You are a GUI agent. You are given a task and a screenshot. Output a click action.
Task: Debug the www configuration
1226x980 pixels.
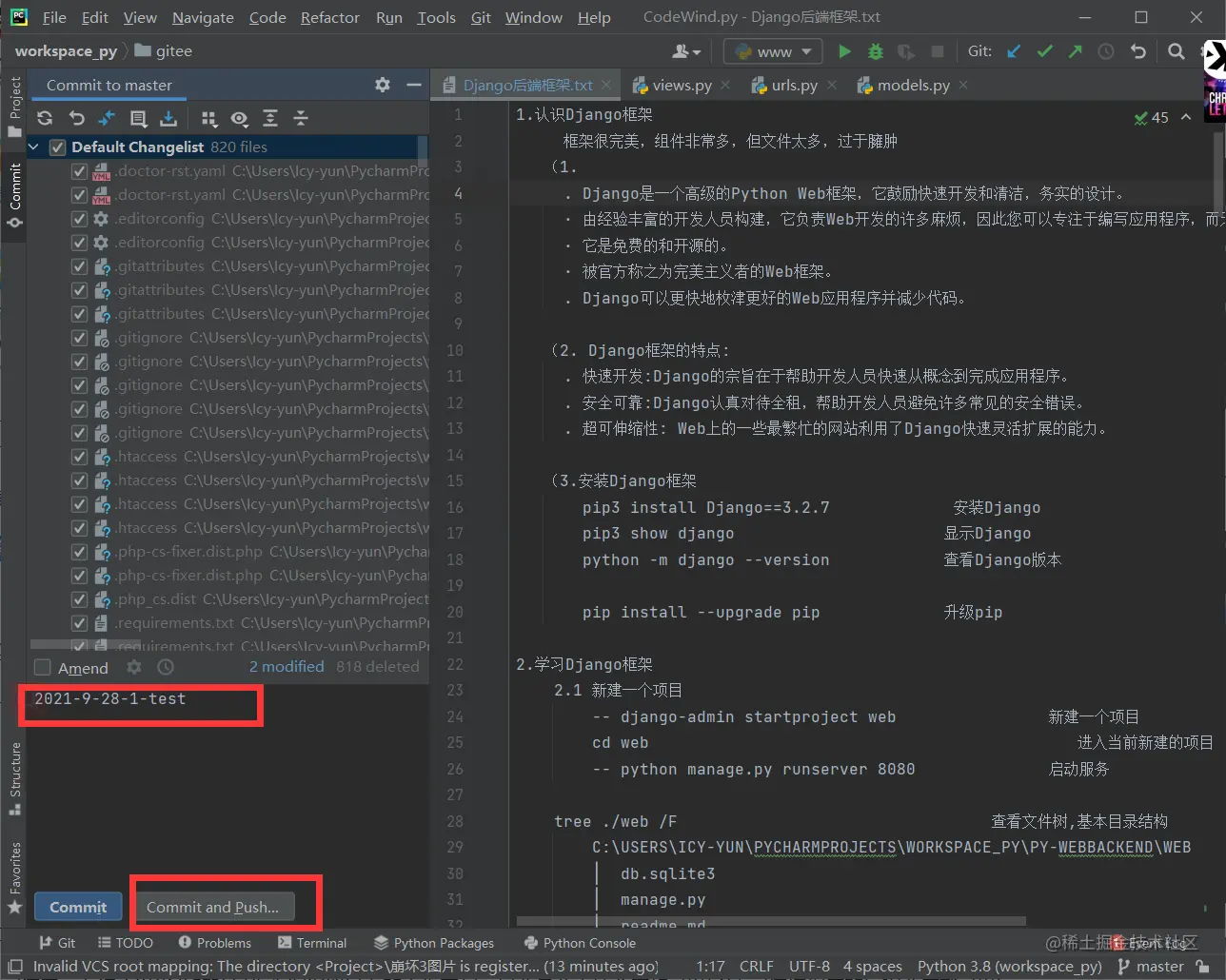[x=876, y=51]
